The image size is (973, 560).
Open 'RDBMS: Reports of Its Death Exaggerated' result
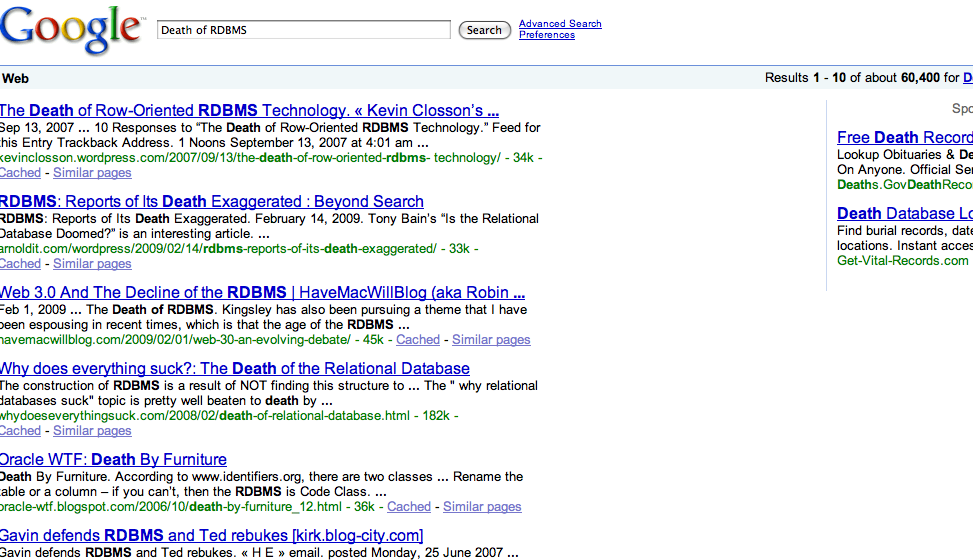pyautogui.click(x=212, y=202)
